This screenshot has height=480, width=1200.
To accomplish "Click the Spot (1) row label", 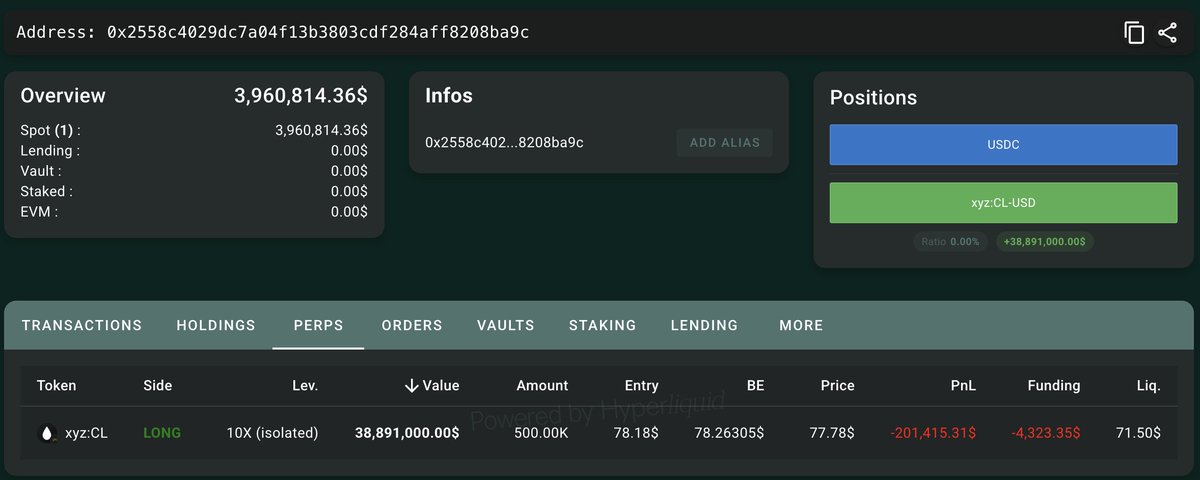I will [x=51, y=130].
